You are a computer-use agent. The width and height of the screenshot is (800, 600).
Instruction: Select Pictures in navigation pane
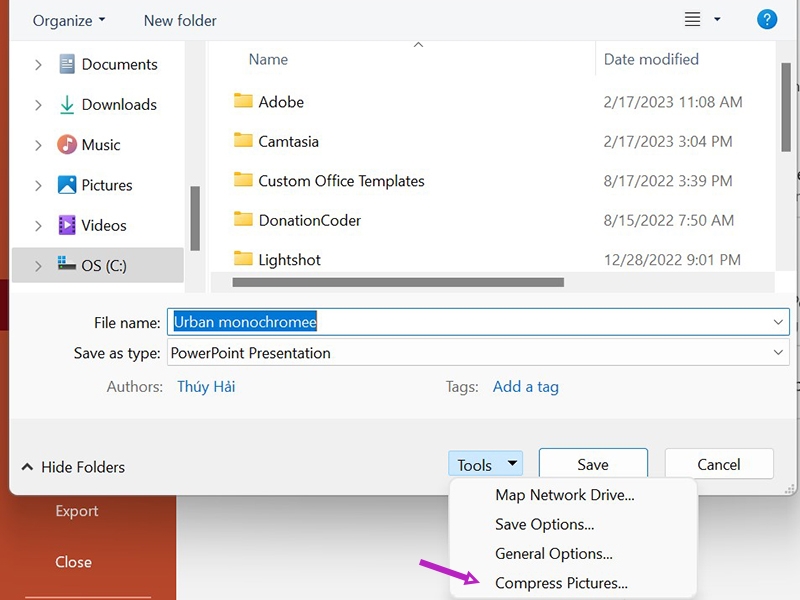pyautogui.click(x=107, y=185)
